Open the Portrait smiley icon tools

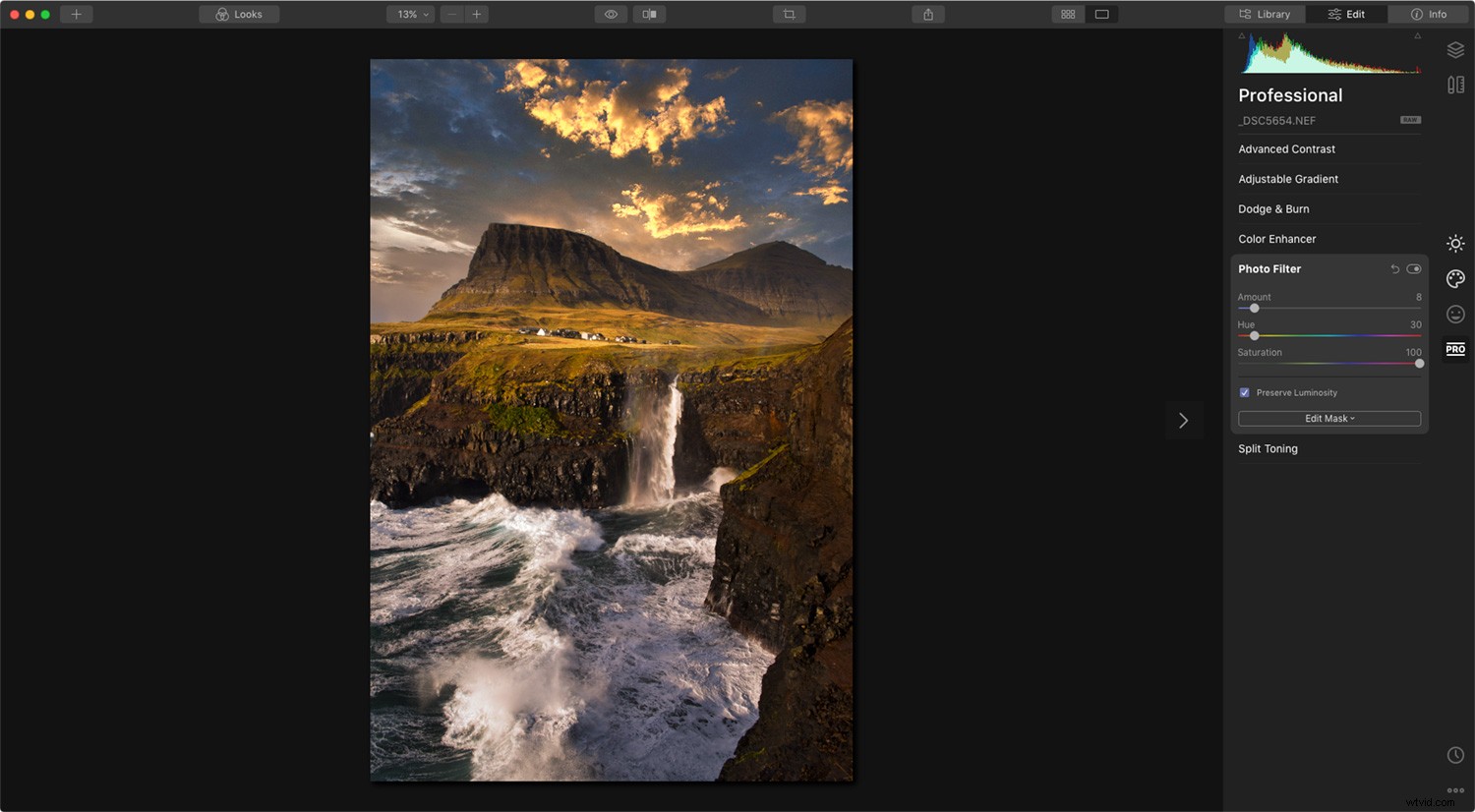(1455, 314)
